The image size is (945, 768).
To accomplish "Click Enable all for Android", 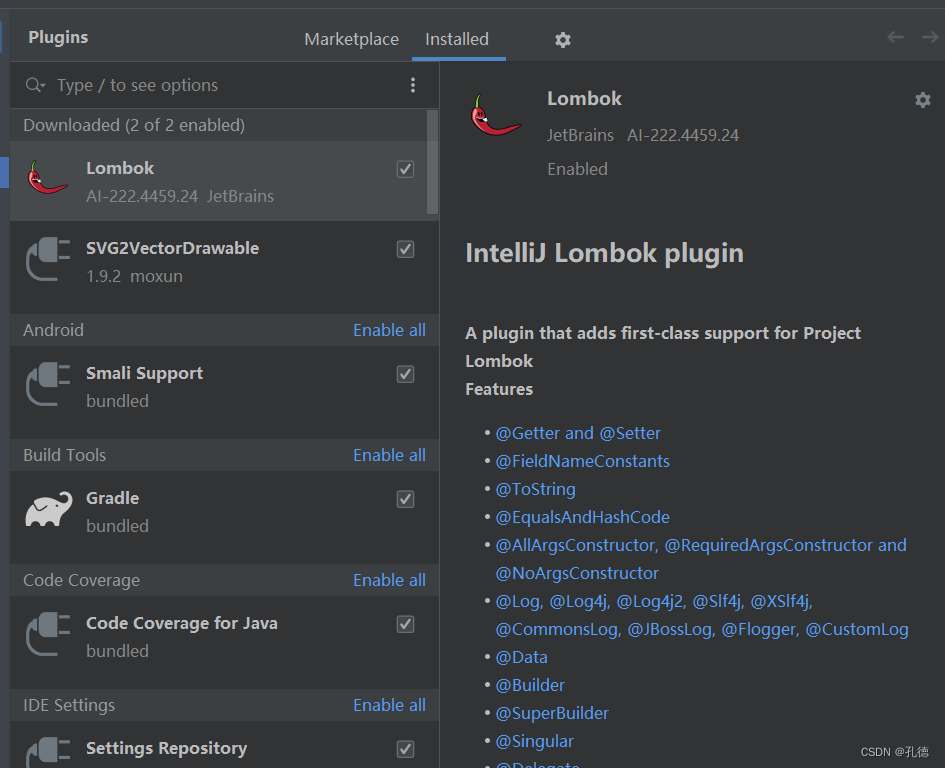I will [x=389, y=330].
